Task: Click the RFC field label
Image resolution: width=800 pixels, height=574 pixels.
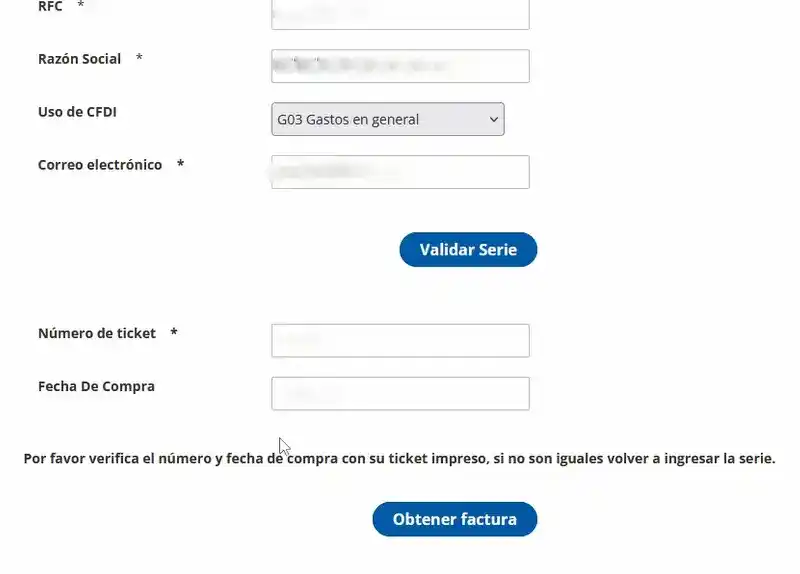Action: 50,6
